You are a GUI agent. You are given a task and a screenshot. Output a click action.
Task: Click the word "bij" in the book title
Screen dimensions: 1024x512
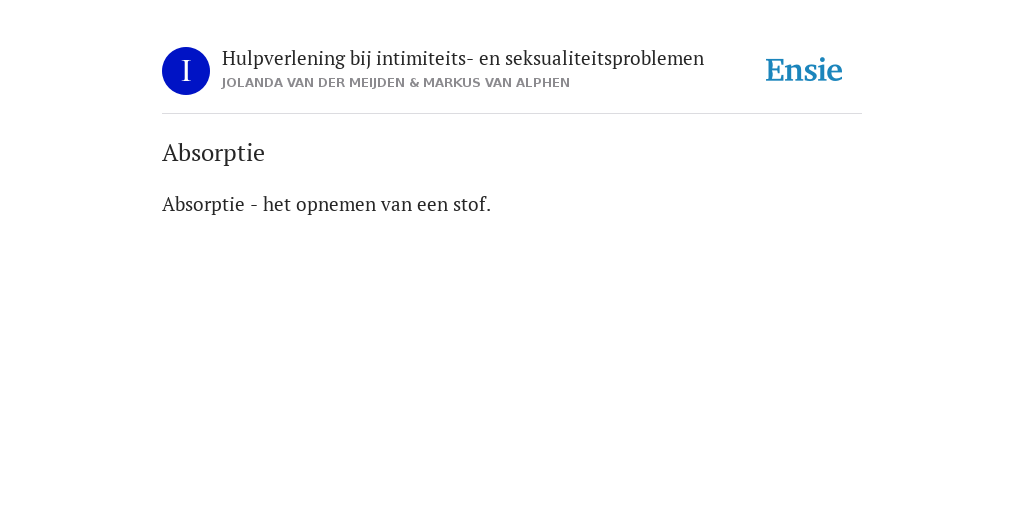(x=360, y=59)
